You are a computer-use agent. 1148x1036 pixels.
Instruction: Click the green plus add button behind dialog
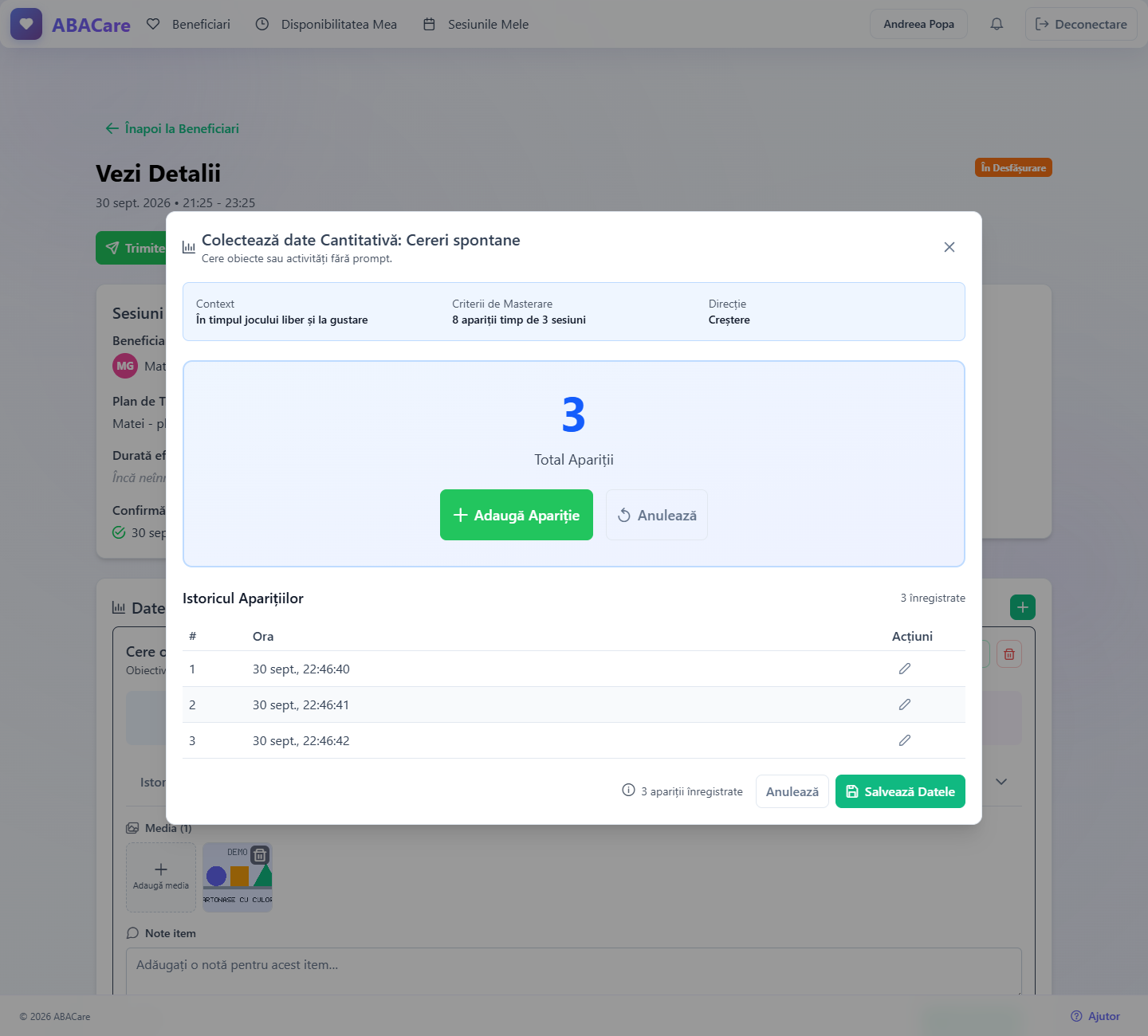pyautogui.click(x=1023, y=607)
